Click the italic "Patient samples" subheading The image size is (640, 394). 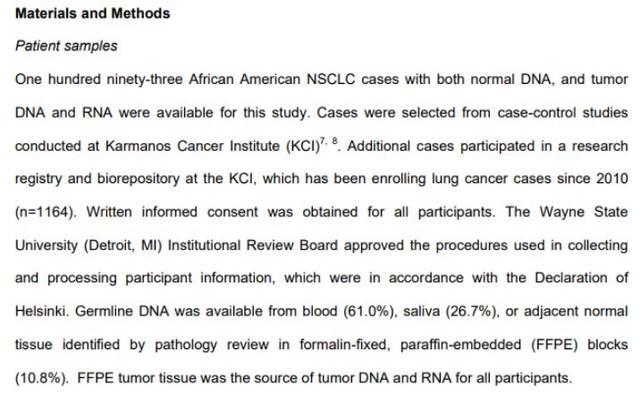point(66,46)
